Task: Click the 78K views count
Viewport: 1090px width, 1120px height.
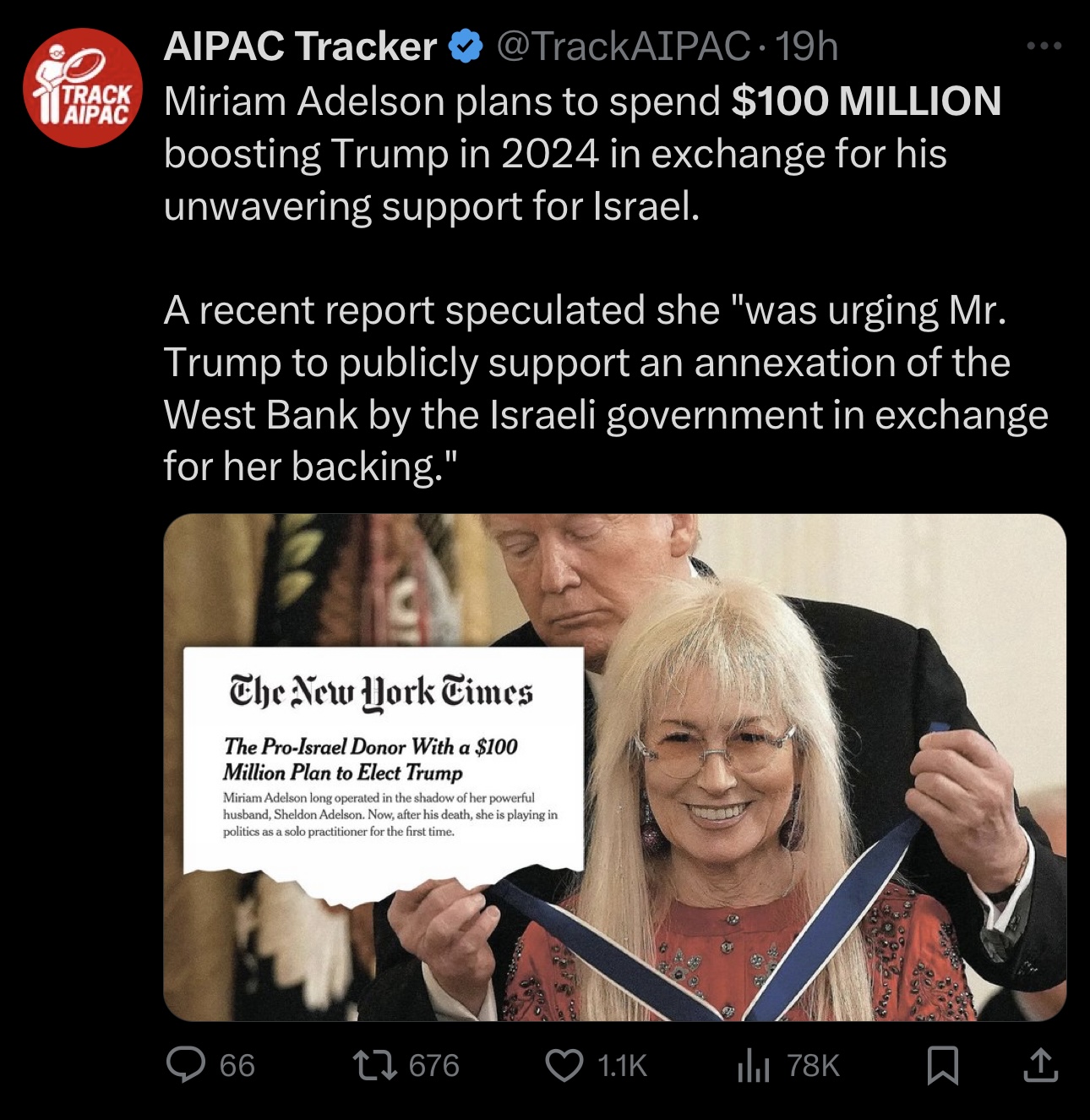Action: (x=814, y=1065)
